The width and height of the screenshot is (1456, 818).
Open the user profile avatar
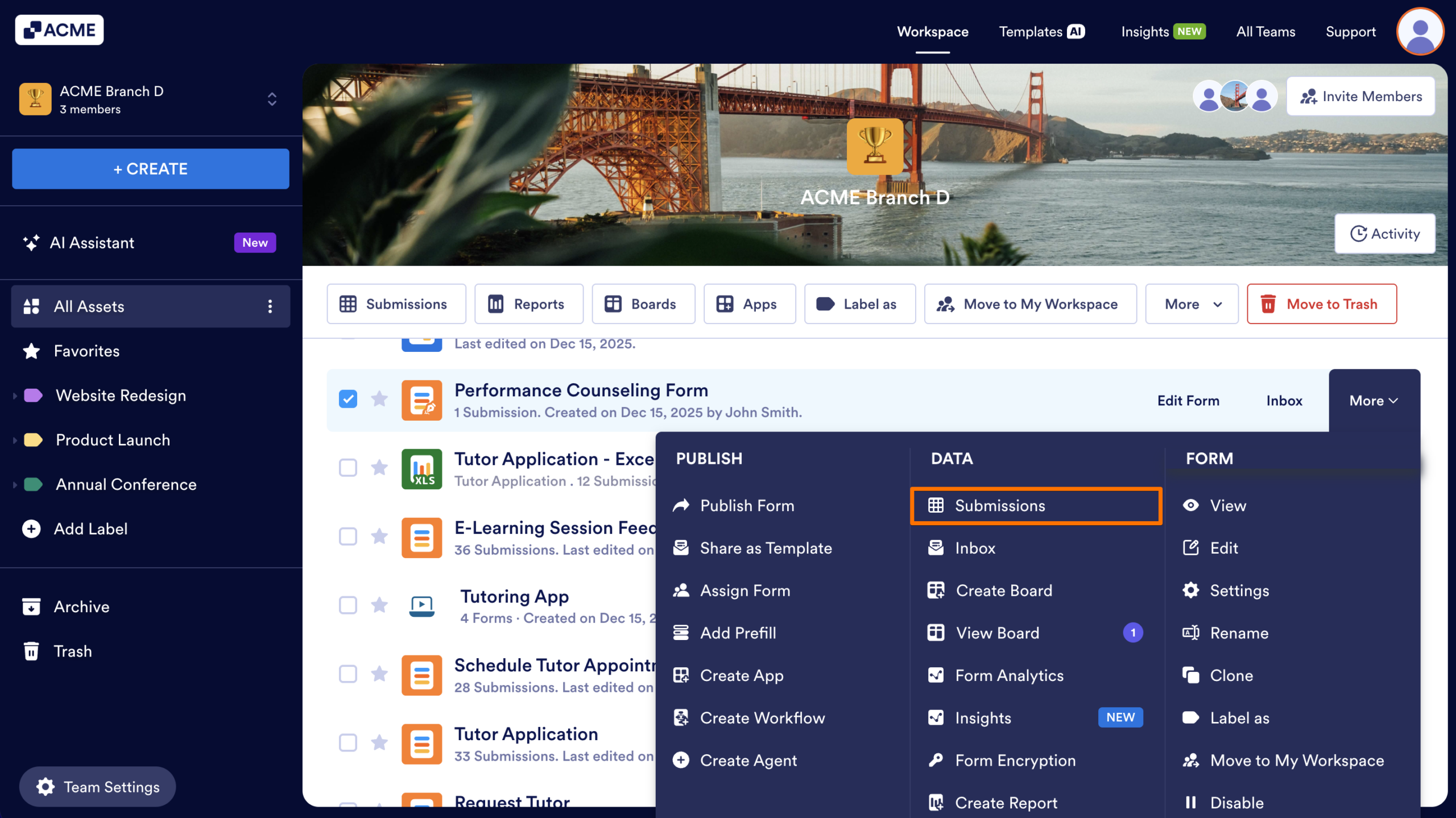click(x=1420, y=31)
